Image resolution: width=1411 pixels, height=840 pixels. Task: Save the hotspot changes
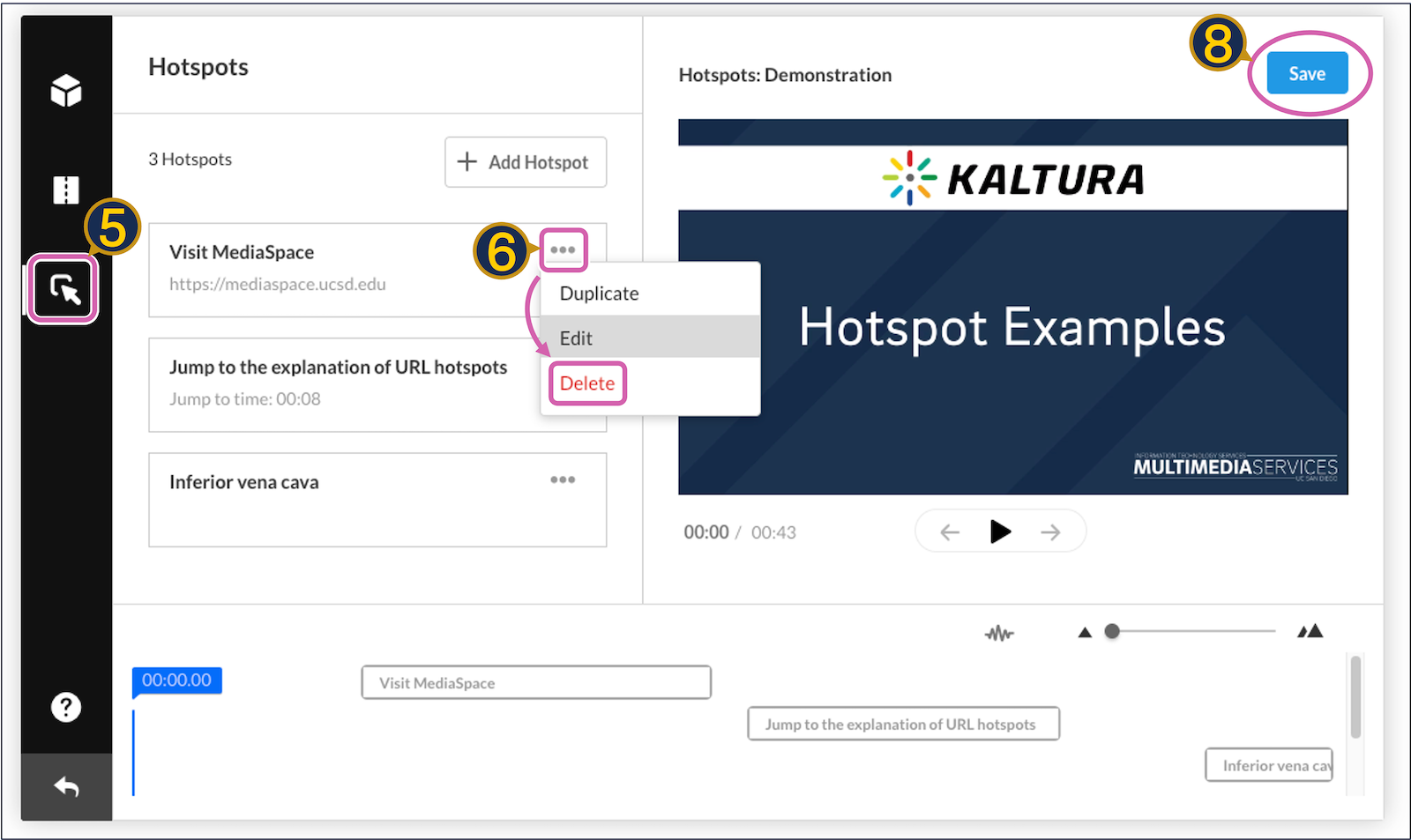point(1307,73)
